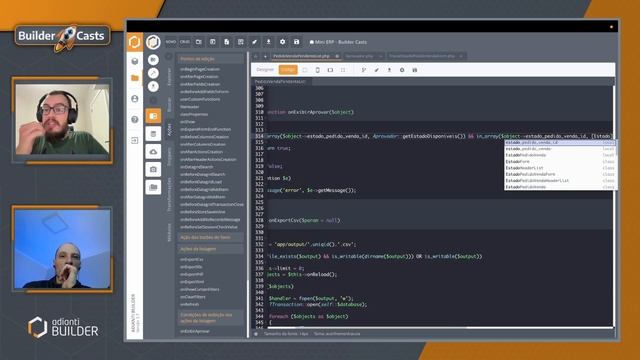Click the upload arrow icon in top toolbar

(268, 42)
